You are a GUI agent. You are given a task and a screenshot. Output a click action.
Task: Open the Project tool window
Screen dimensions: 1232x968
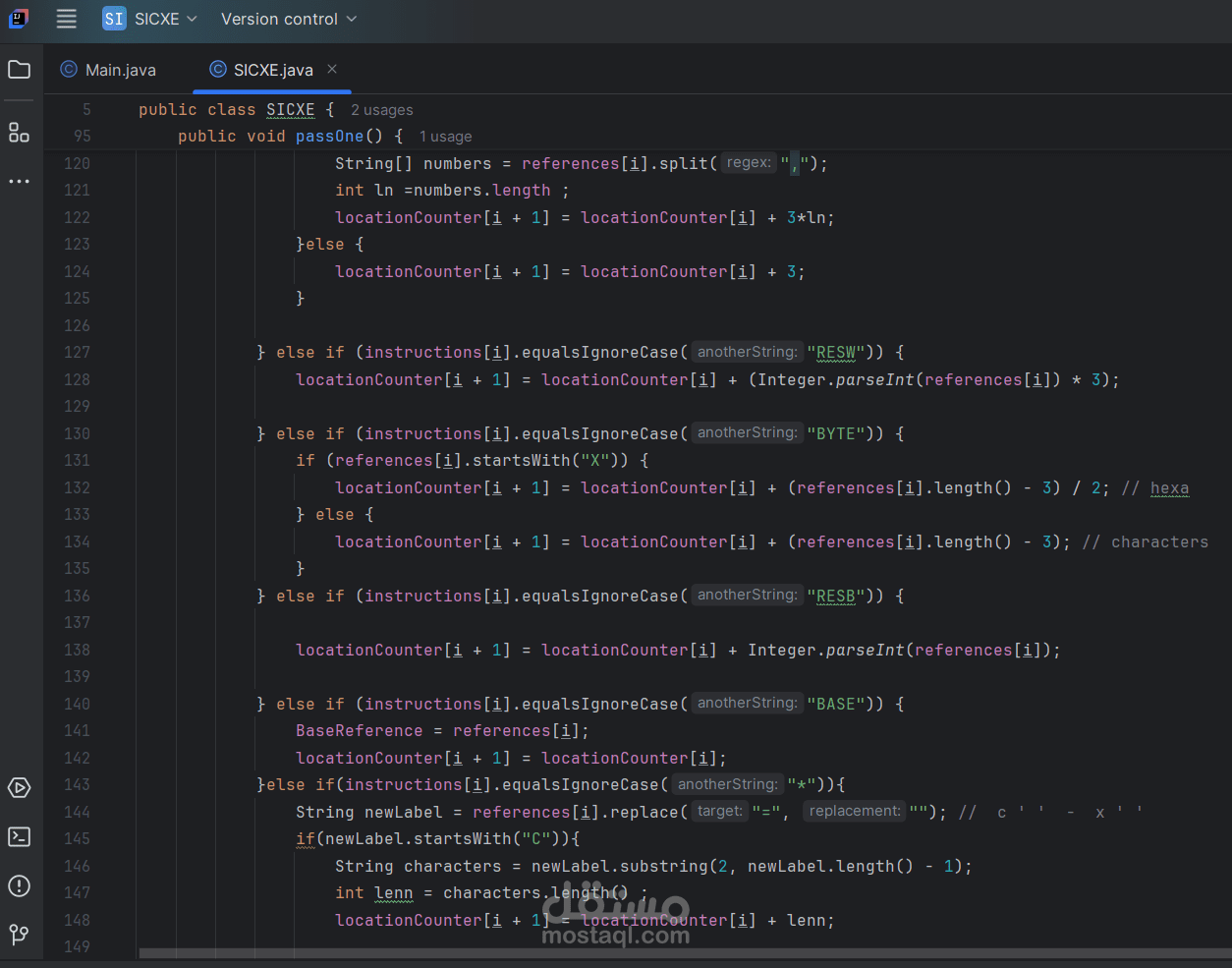[x=18, y=69]
